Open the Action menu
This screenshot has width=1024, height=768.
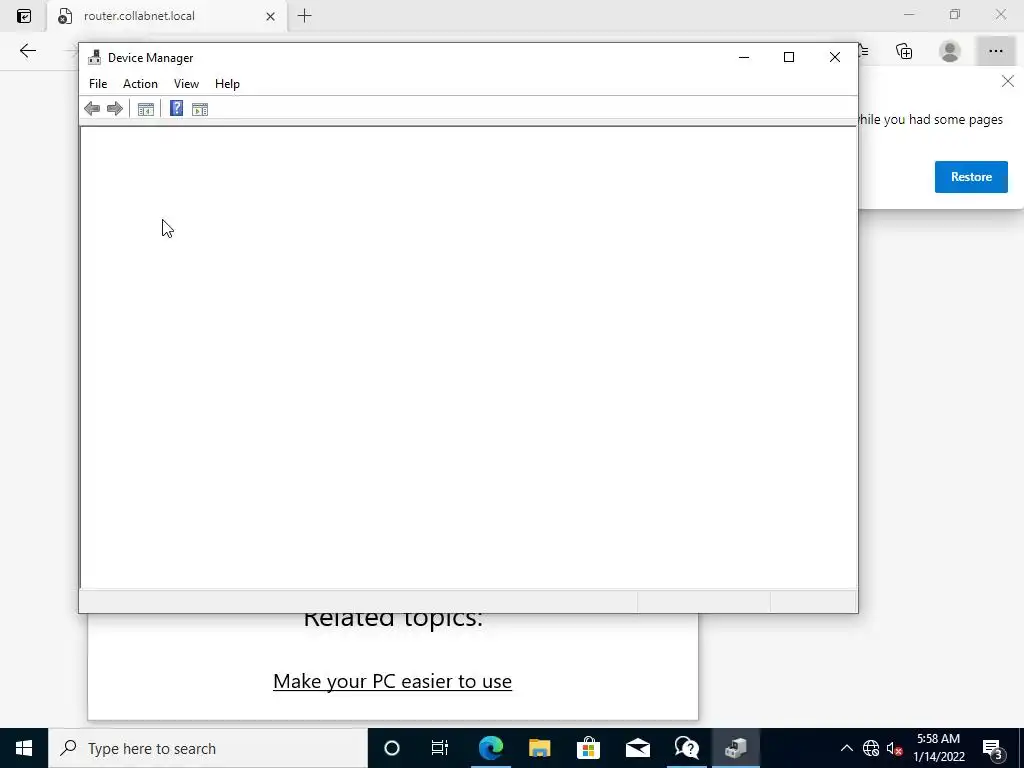[140, 84]
